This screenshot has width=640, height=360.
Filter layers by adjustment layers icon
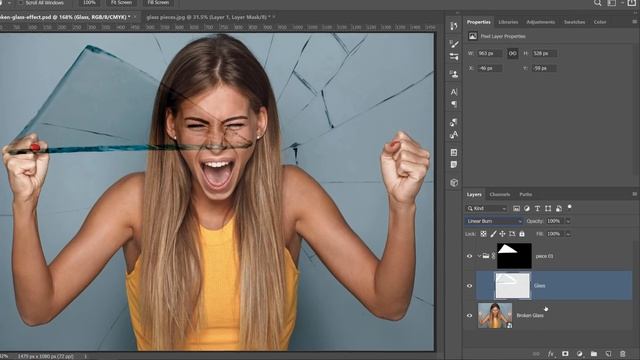point(527,209)
